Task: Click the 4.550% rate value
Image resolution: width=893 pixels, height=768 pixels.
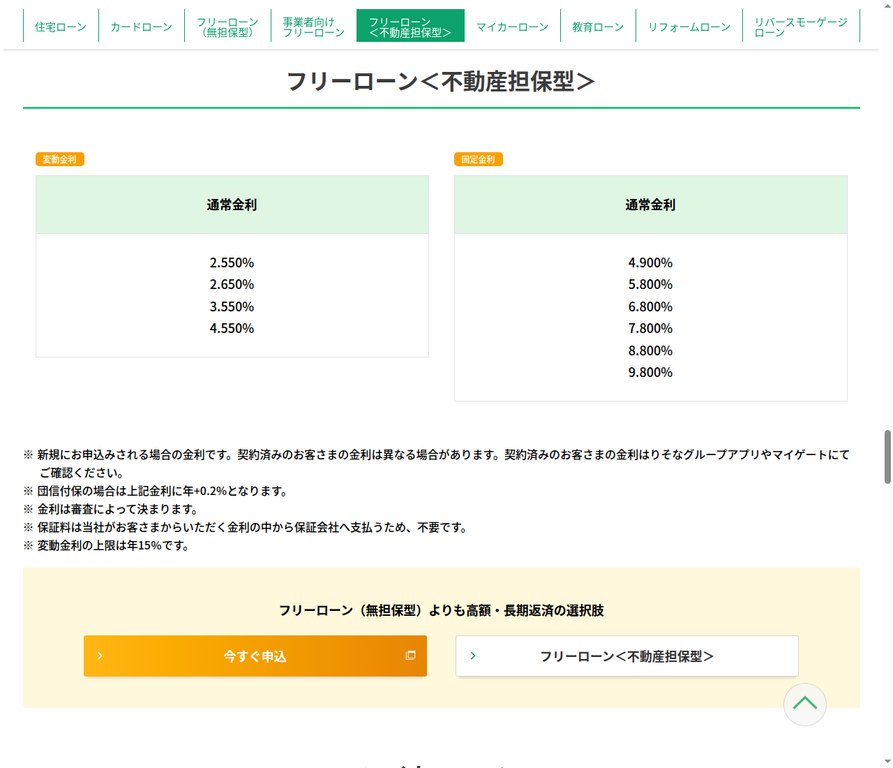Action: click(x=232, y=328)
